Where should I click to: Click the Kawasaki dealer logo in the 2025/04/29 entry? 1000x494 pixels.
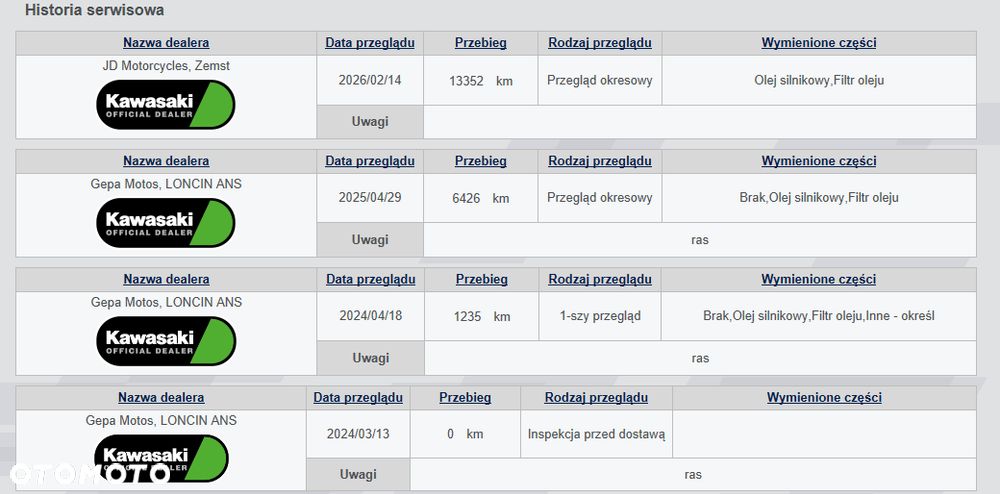166,223
